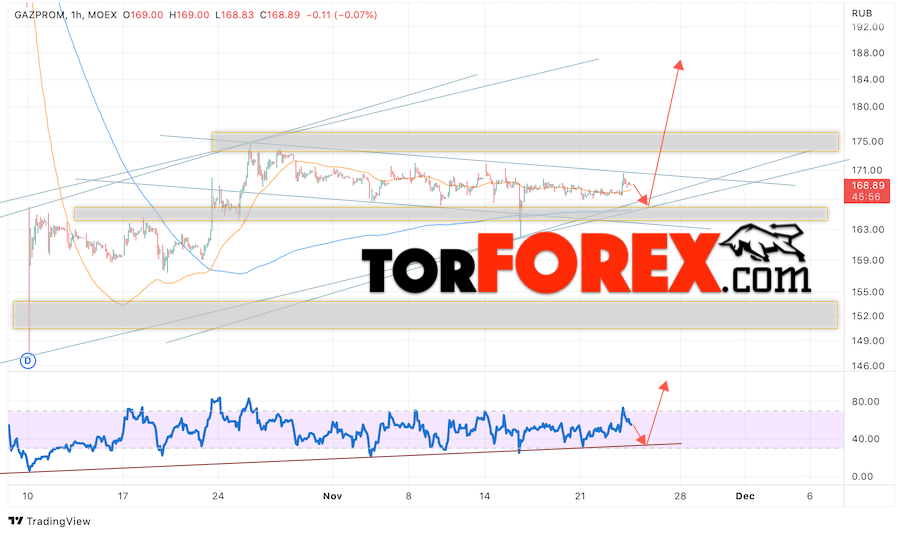Screen dimensions: 903x535
Task: Click the 14 date on time axis
Action: coord(484,496)
